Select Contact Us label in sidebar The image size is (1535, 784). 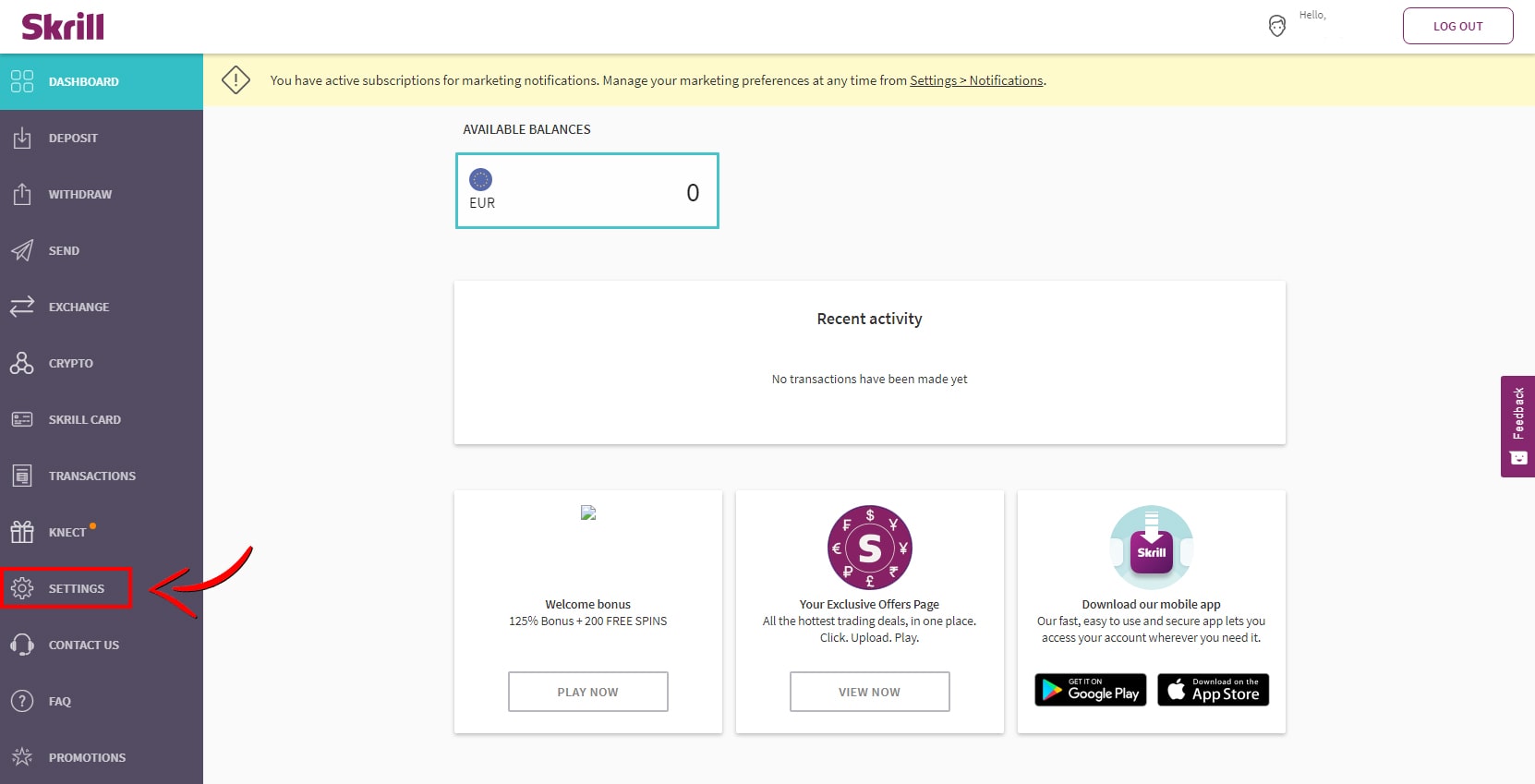click(84, 645)
